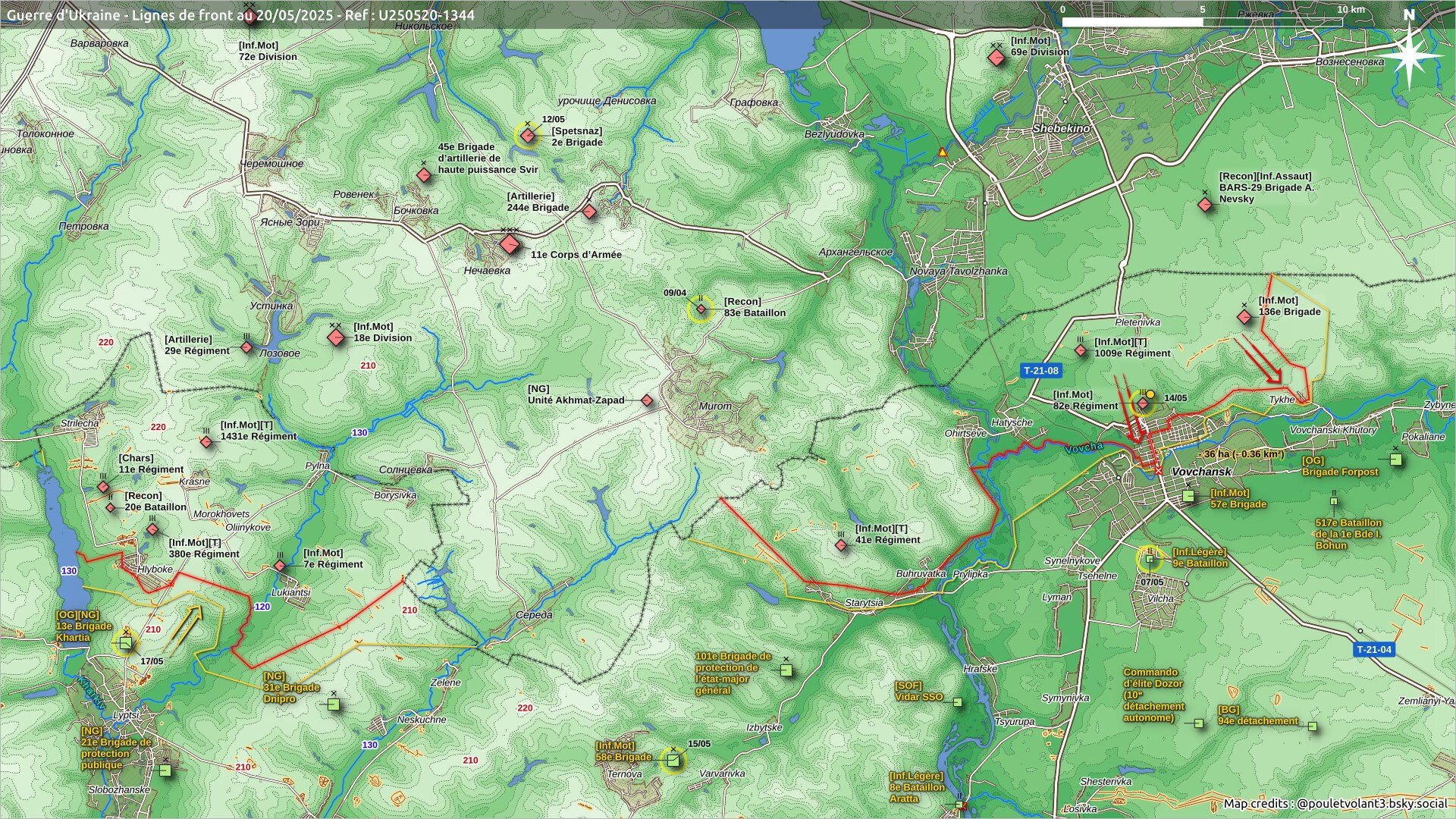Viewport: 1456px width, 819px height.
Task: Select the 7e Régiment marker near Lukiantsi
Action: click(x=280, y=566)
